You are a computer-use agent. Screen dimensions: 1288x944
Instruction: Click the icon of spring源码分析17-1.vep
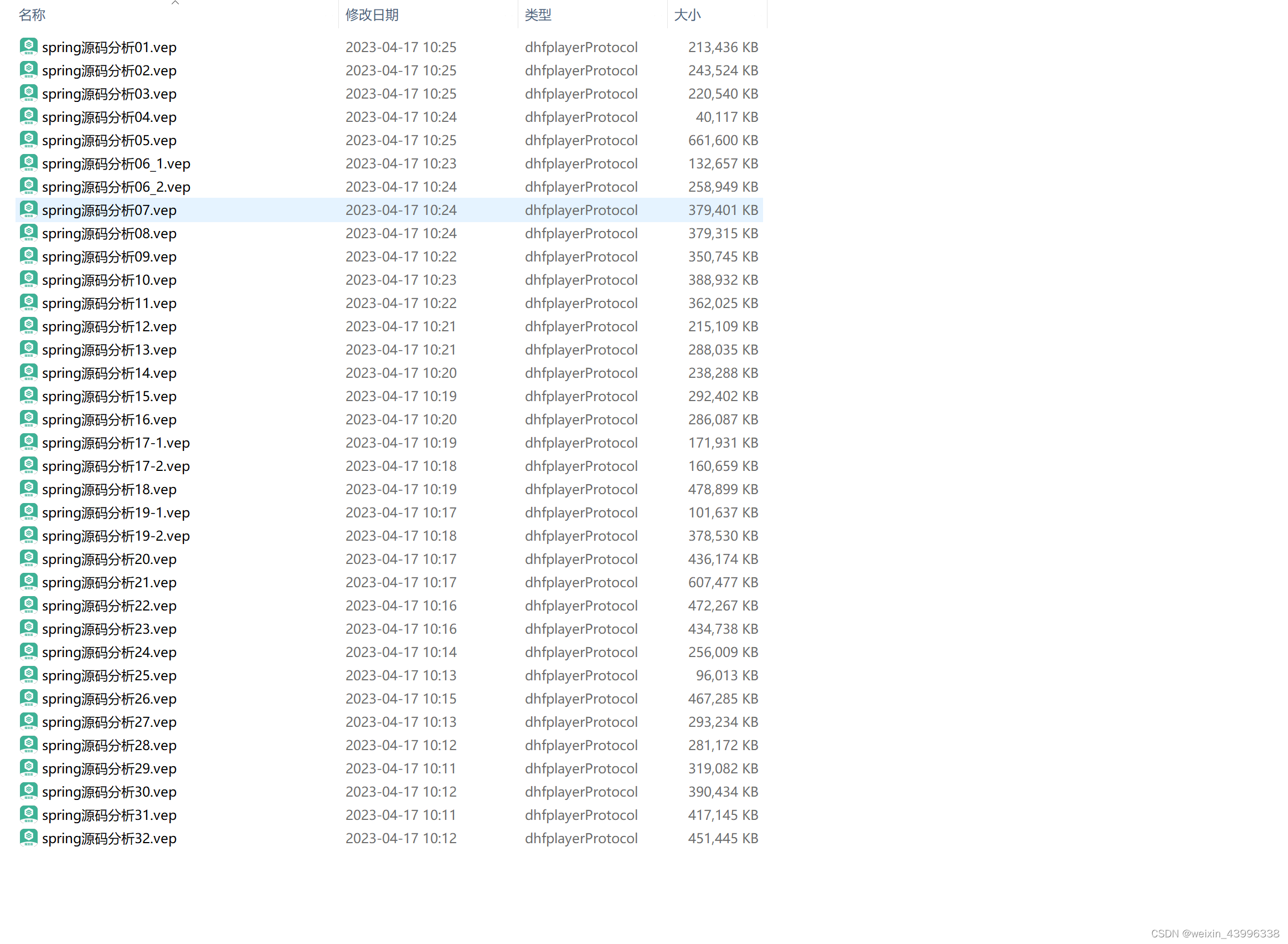[x=29, y=443]
